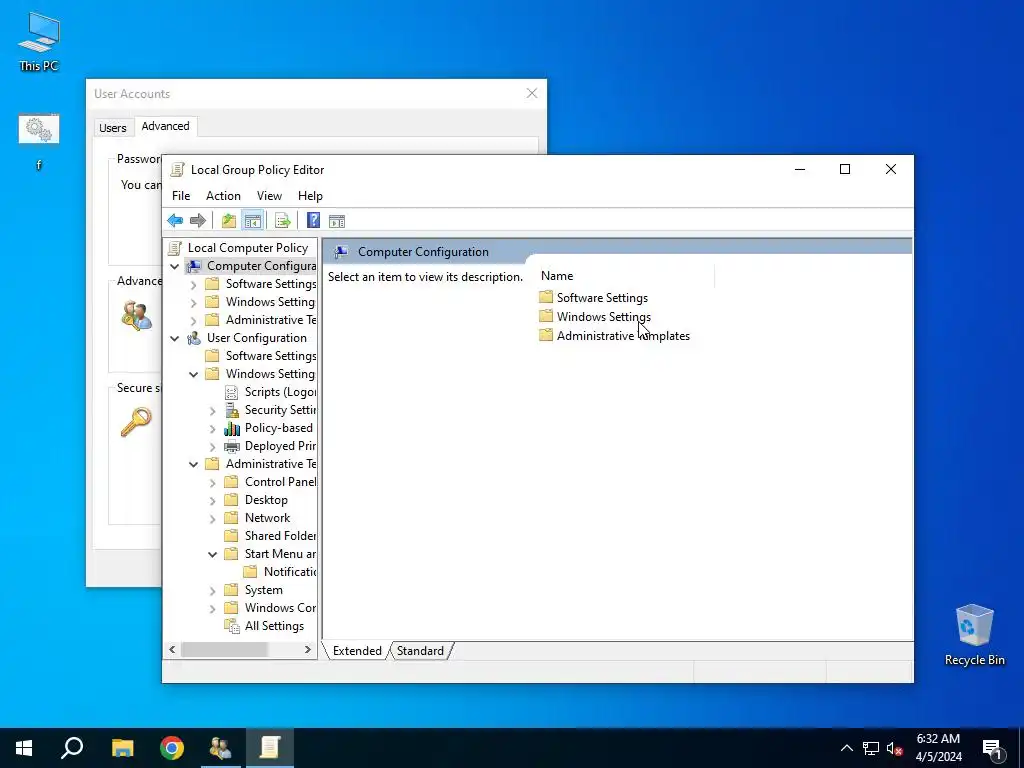Screen dimensions: 1024x768
Task: Click the blue Help question-mark toolbar icon
Action: (313, 221)
